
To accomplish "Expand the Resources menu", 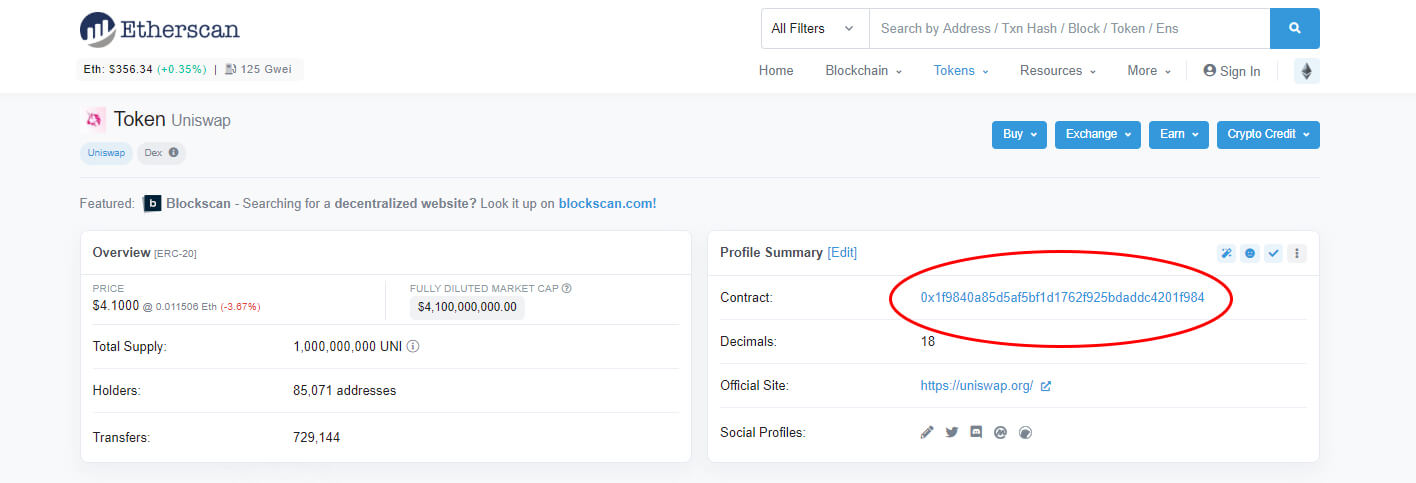I will (x=1058, y=71).
